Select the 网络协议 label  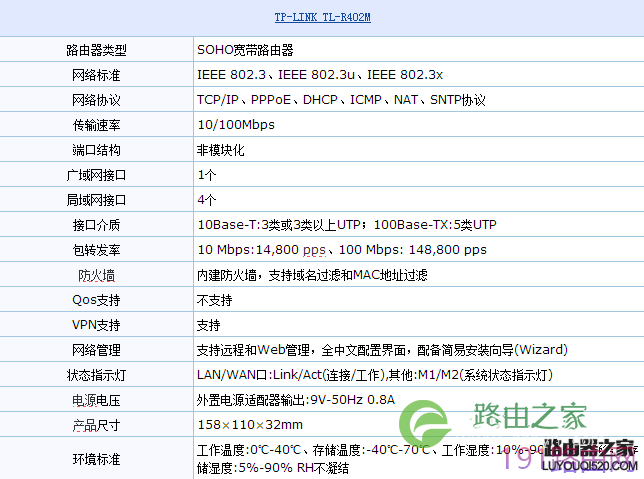pos(96,100)
